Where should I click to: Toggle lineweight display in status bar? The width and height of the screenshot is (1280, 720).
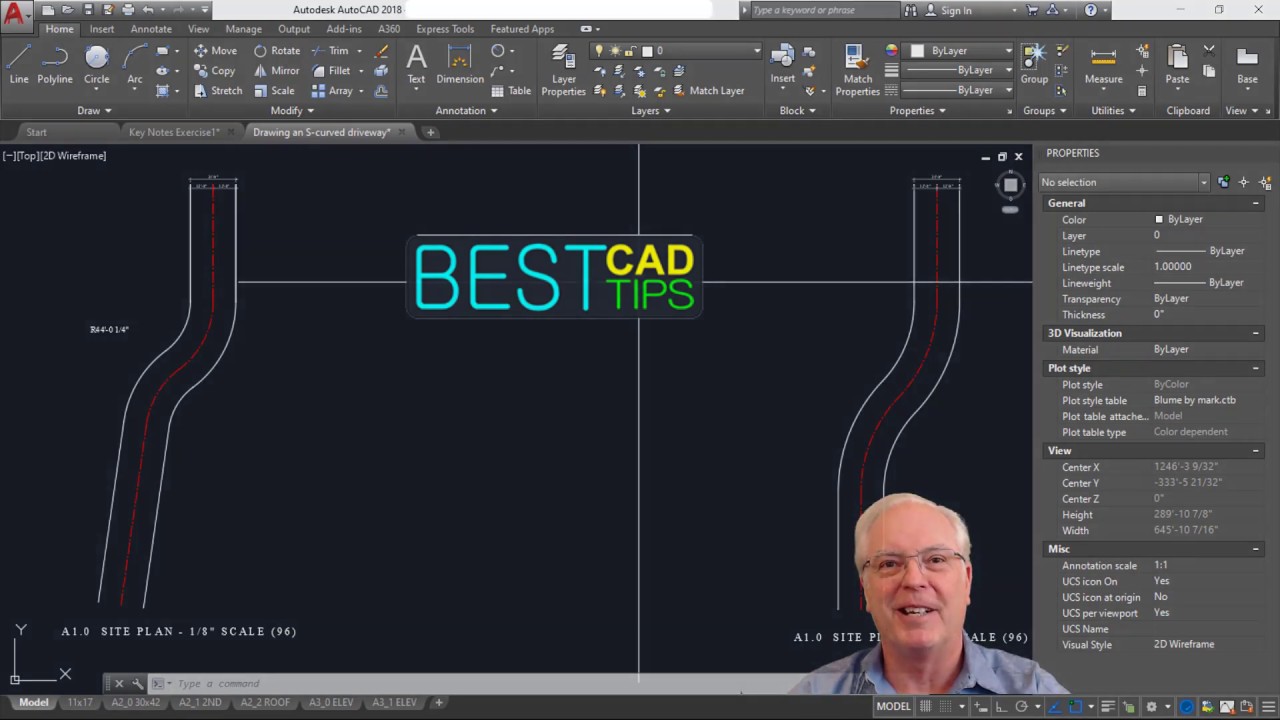pyautogui.click(x=1107, y=706)
